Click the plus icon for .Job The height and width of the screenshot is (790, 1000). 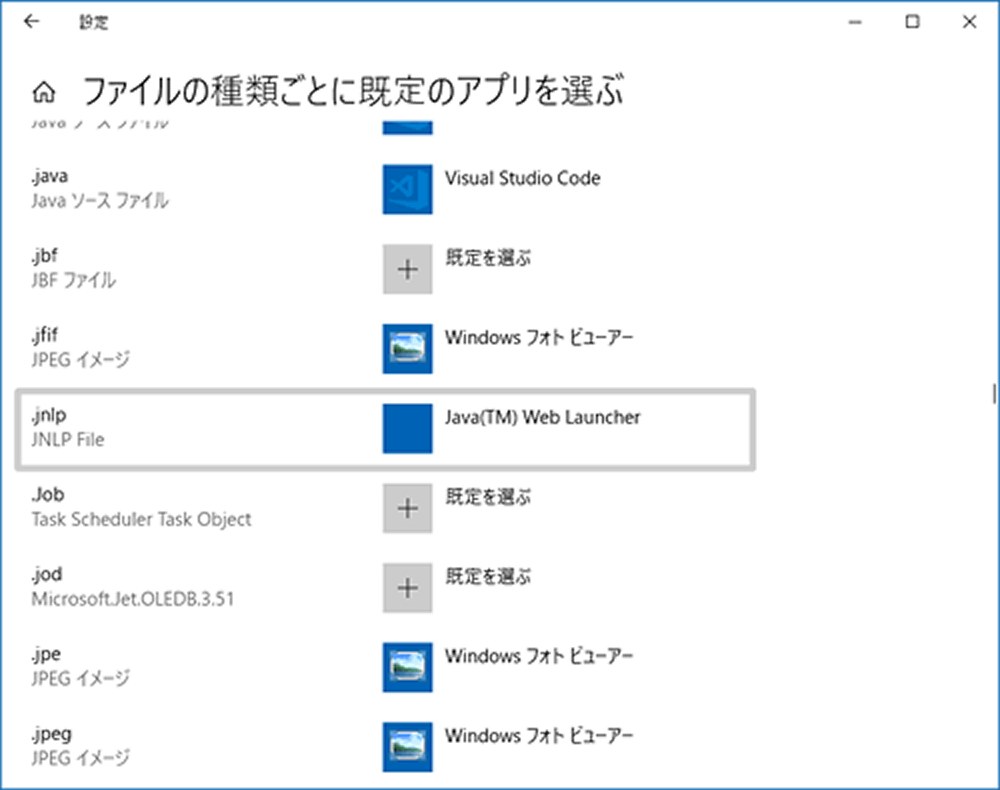408,508
